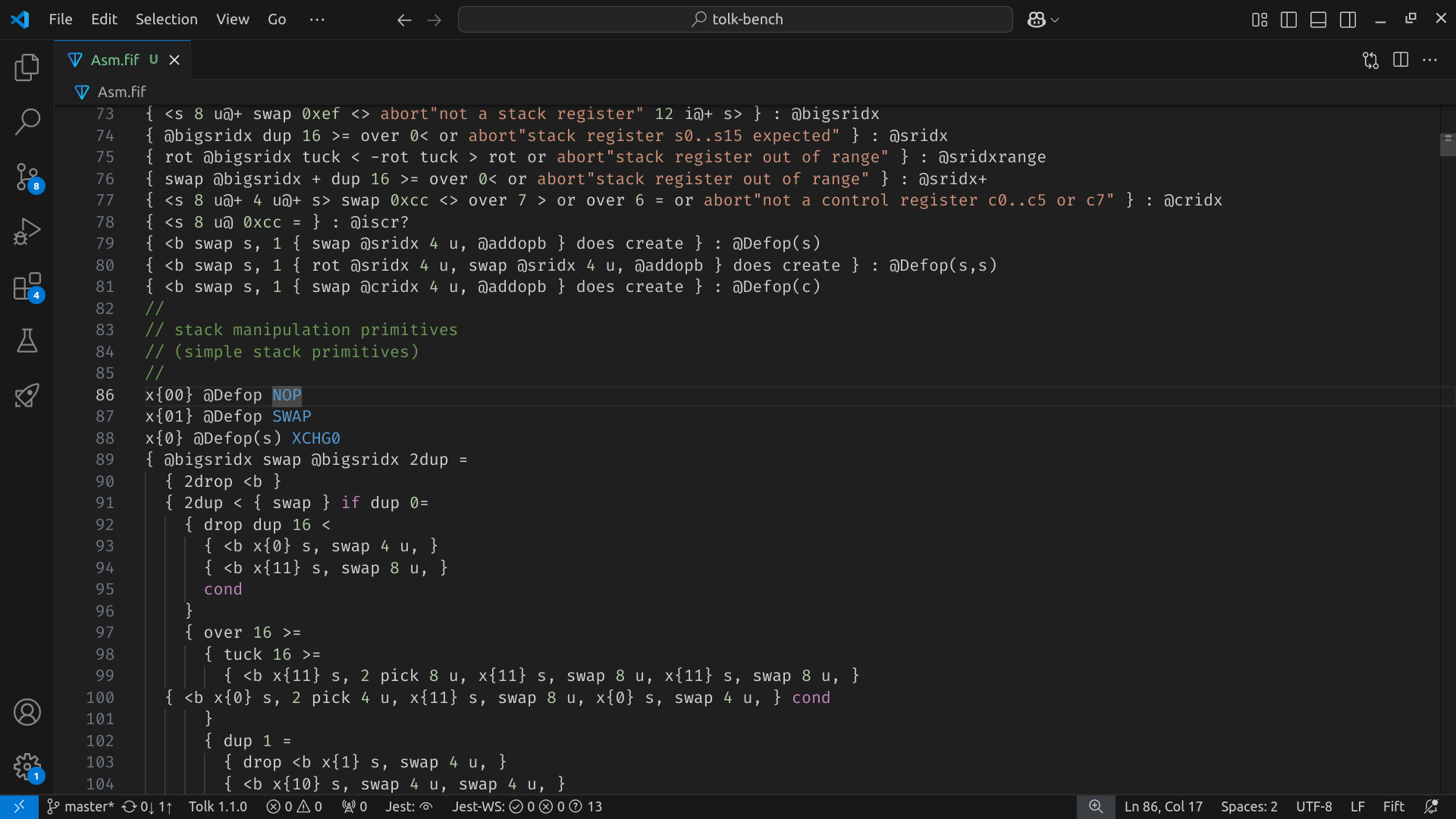Open the Selection menu
Screen dimensions: 1456x819
[x=166, y=20]
